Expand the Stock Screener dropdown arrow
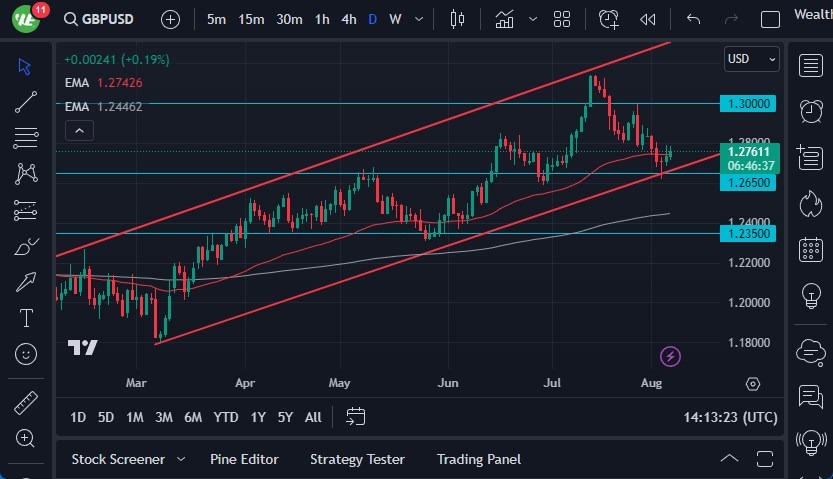 click(x=181, y=459)
